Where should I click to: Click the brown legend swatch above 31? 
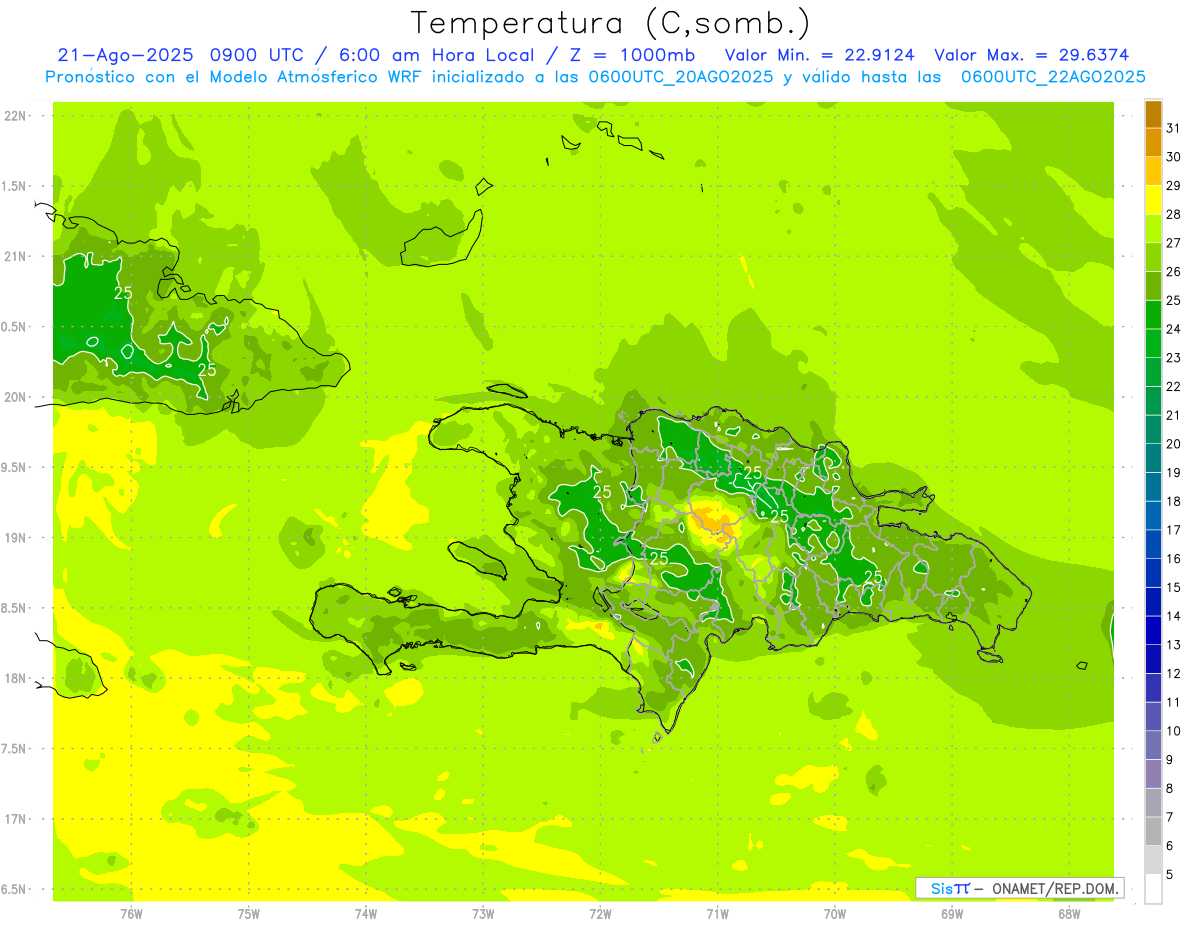[1153, 114]
